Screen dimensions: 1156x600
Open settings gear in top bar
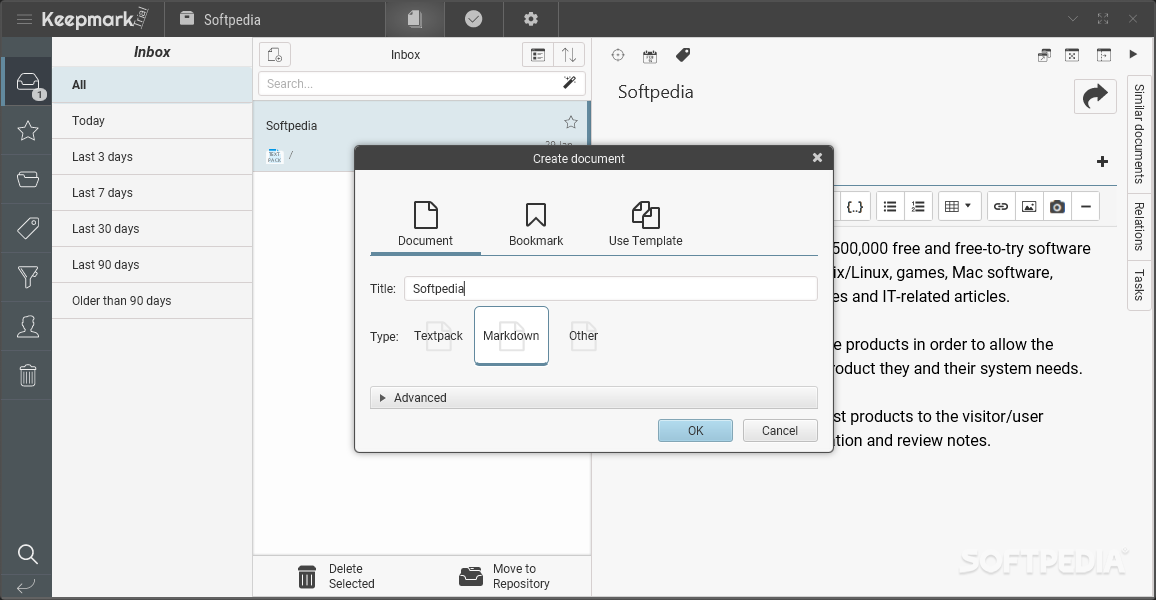pos(531,18)
